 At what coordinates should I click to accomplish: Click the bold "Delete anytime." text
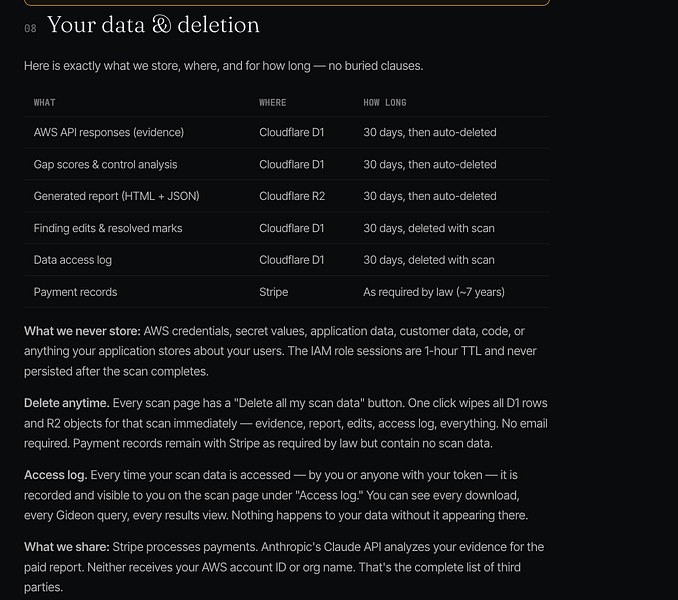coord(67,403)
